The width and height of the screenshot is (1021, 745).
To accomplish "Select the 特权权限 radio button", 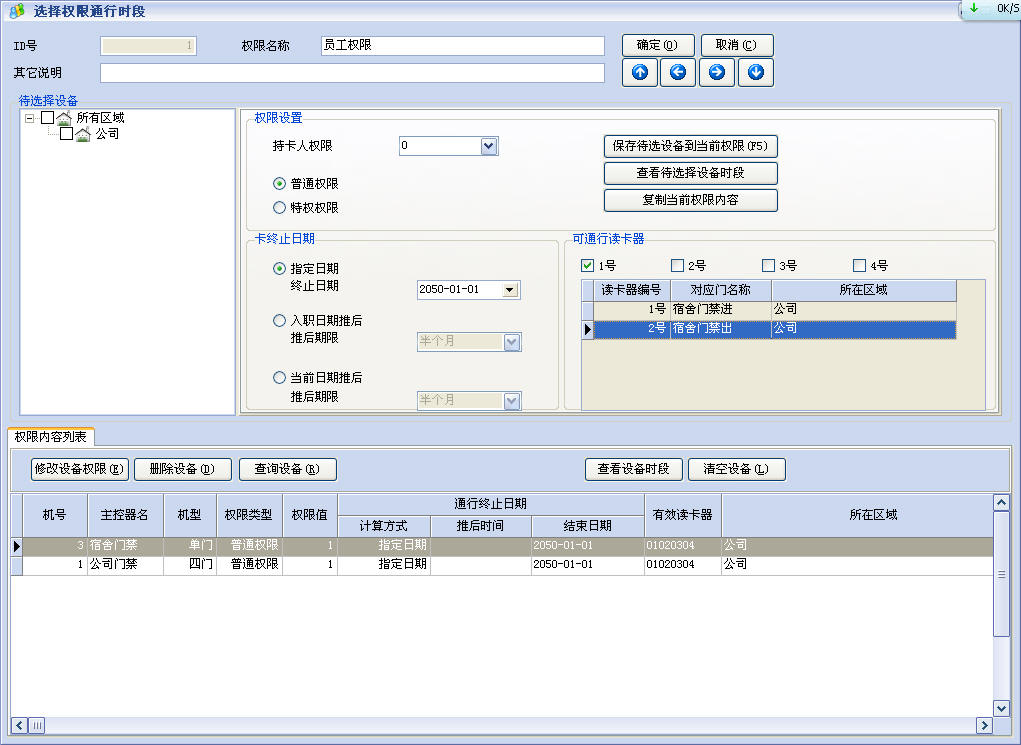I will click(x=280, y=208).
